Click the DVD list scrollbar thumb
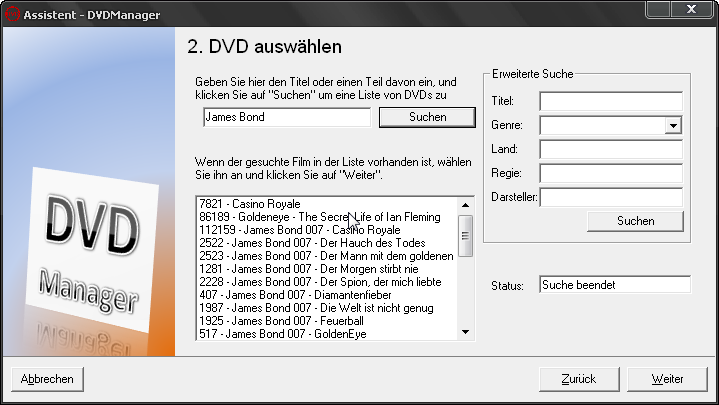This screenshot has width=719, height=405. point(465,236)
